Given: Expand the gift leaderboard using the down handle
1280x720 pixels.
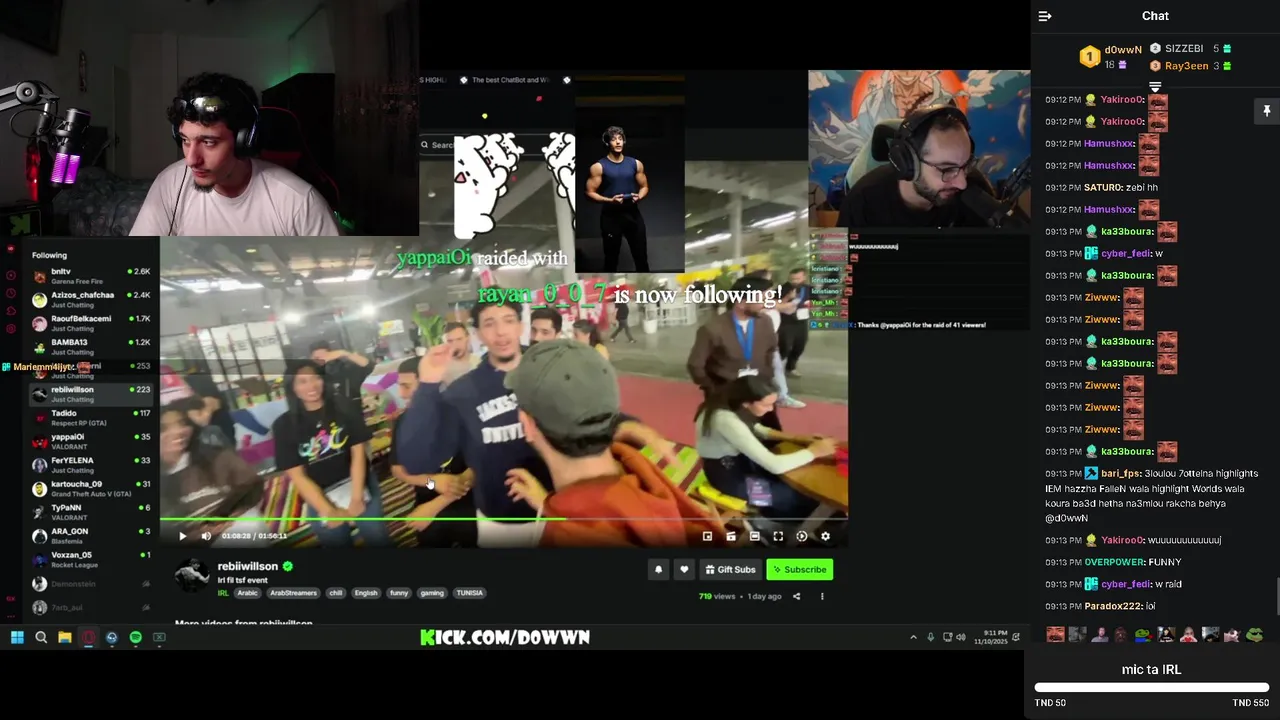Looking at the screenshot, I should pos(1155,87).
